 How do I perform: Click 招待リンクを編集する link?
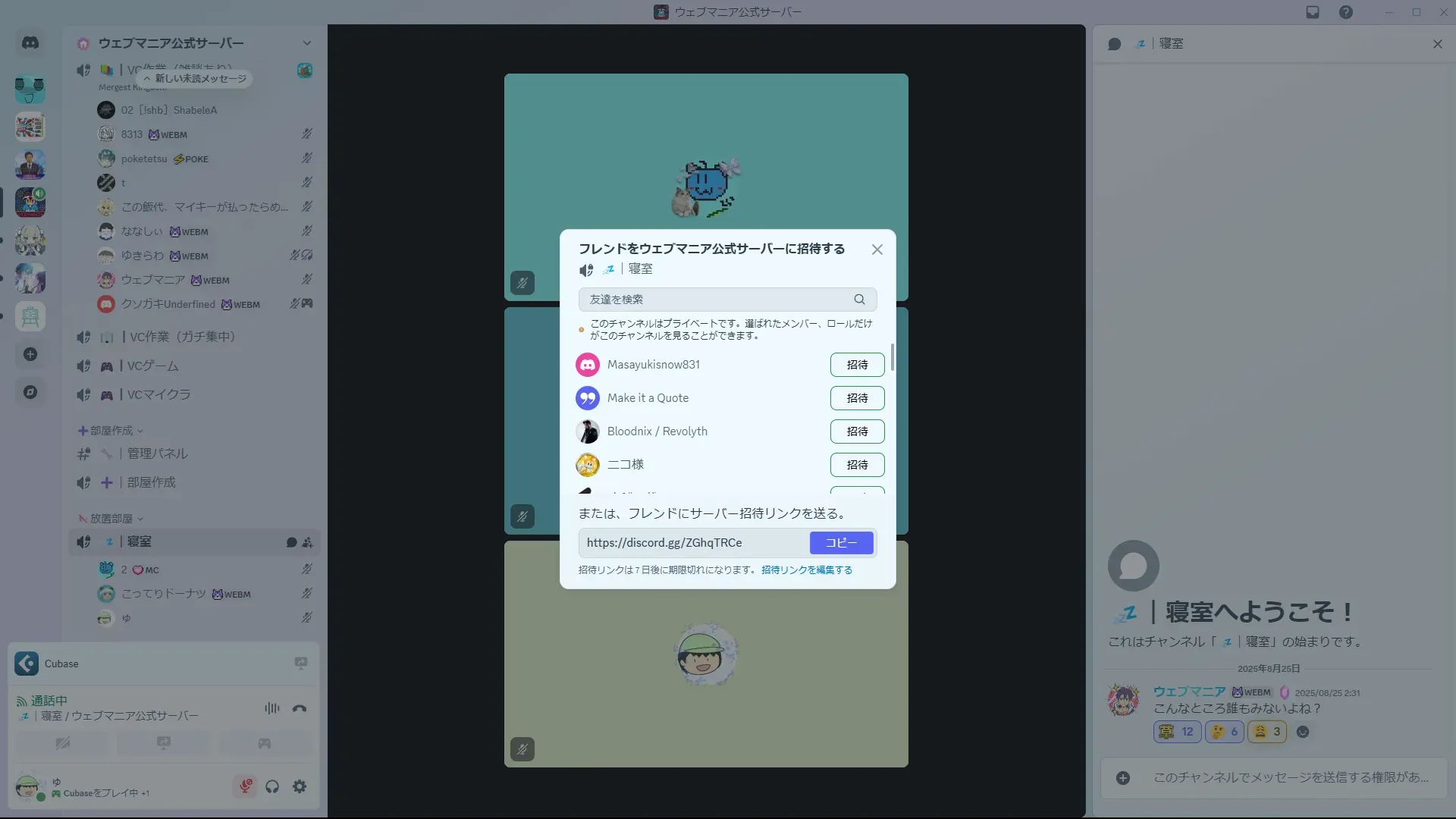tap(806, 570)
